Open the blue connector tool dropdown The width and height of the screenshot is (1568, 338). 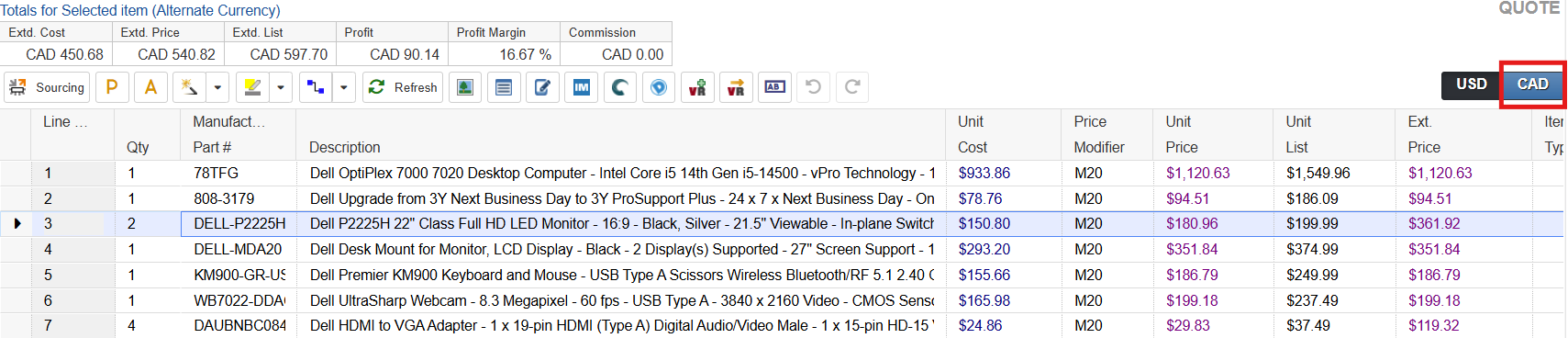pyautogui.click(x=344, y=87)
